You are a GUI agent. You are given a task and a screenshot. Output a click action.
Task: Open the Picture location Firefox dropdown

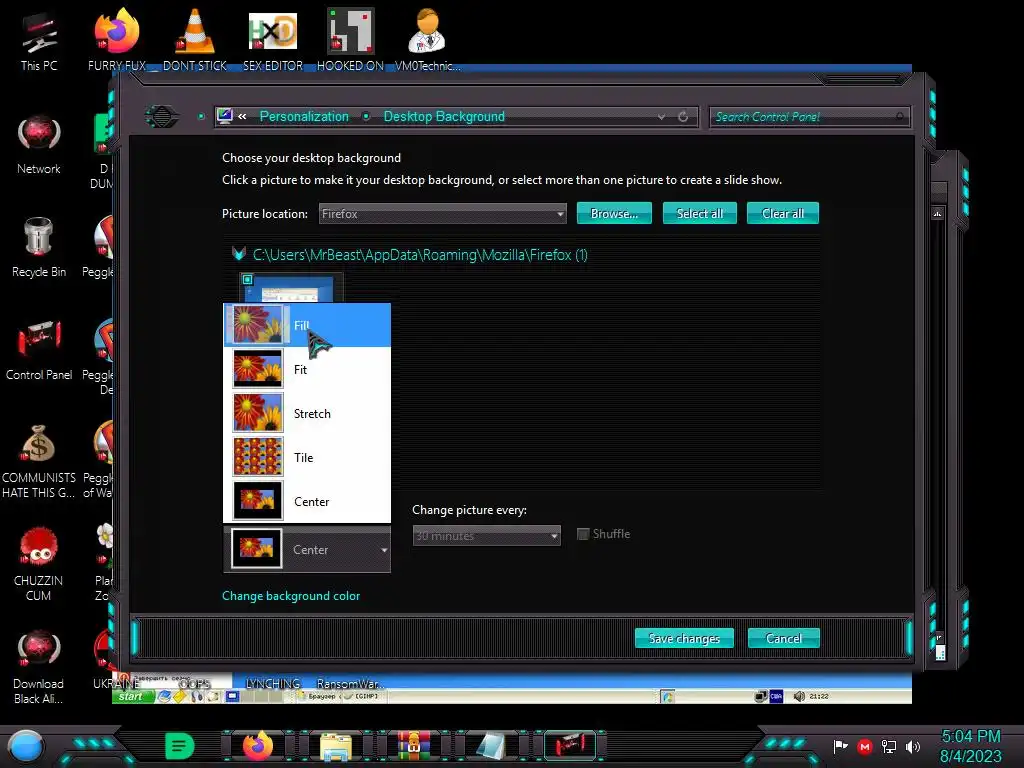(442, 214)
